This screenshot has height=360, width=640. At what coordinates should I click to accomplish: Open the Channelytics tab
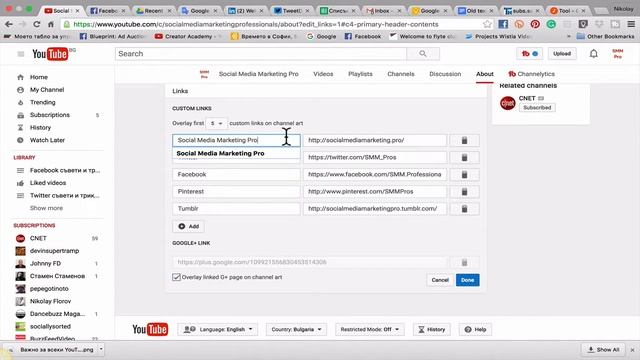tap(531, 74)
